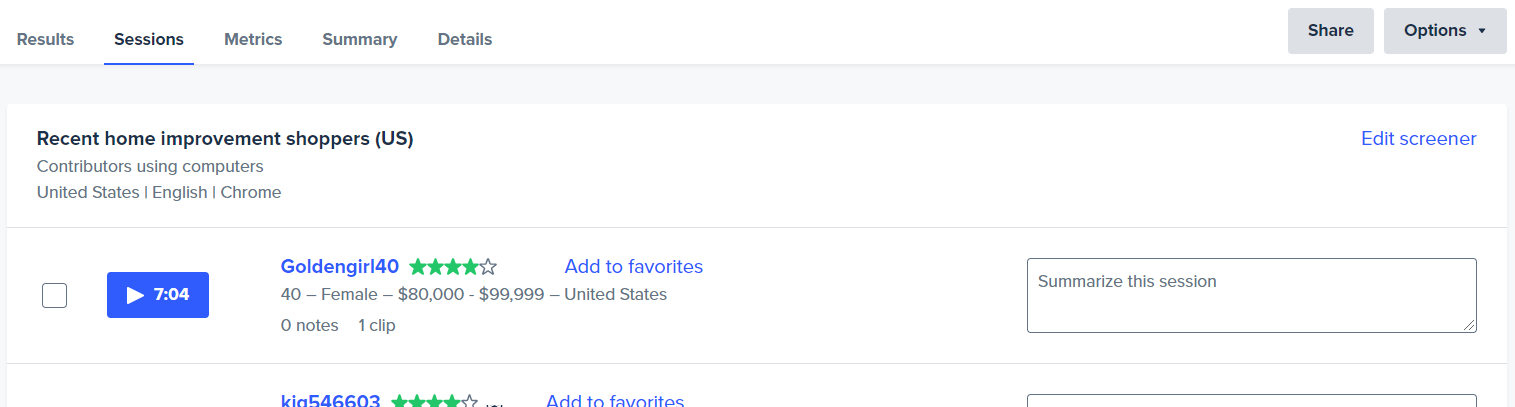Screen dimensions: 1515x407
Task: Click the Edit screener link
Action: (1419, 139)
